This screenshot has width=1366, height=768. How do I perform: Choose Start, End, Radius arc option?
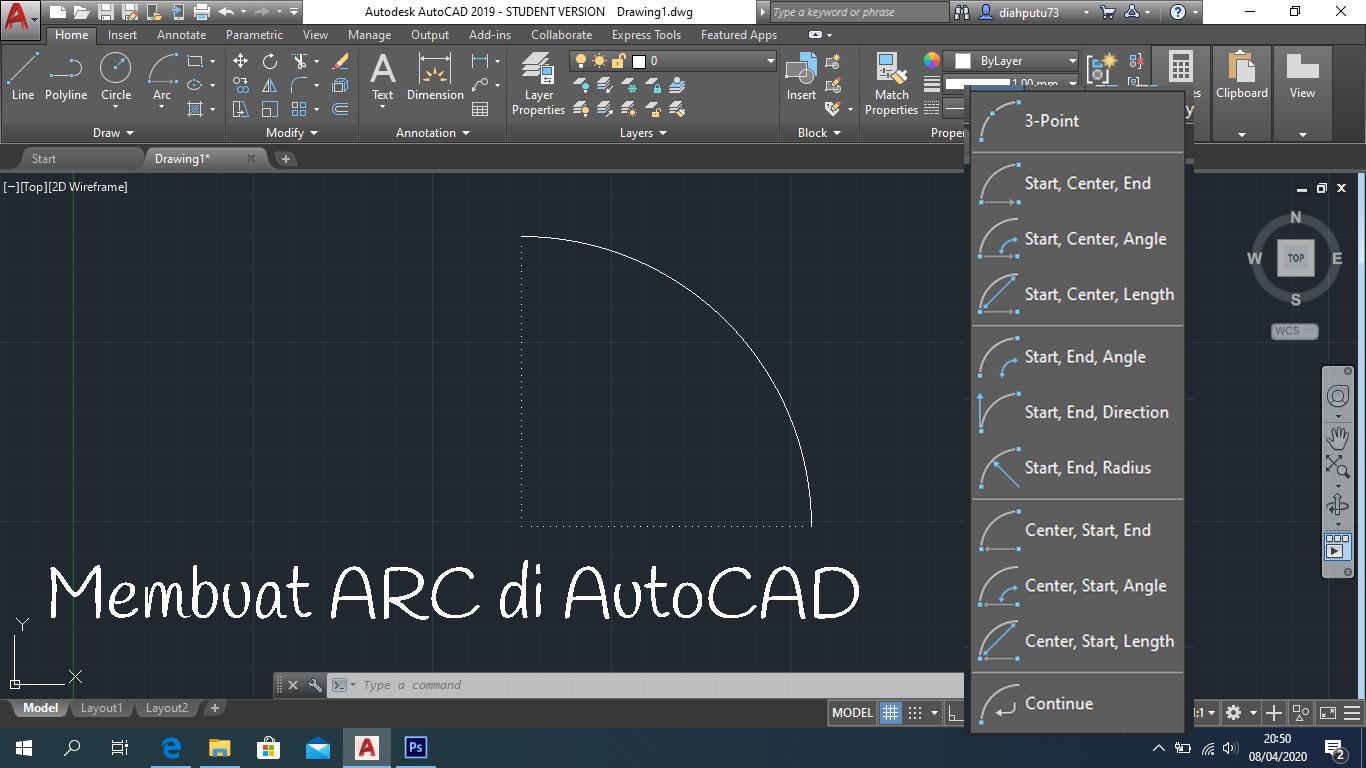point(1077,468)
